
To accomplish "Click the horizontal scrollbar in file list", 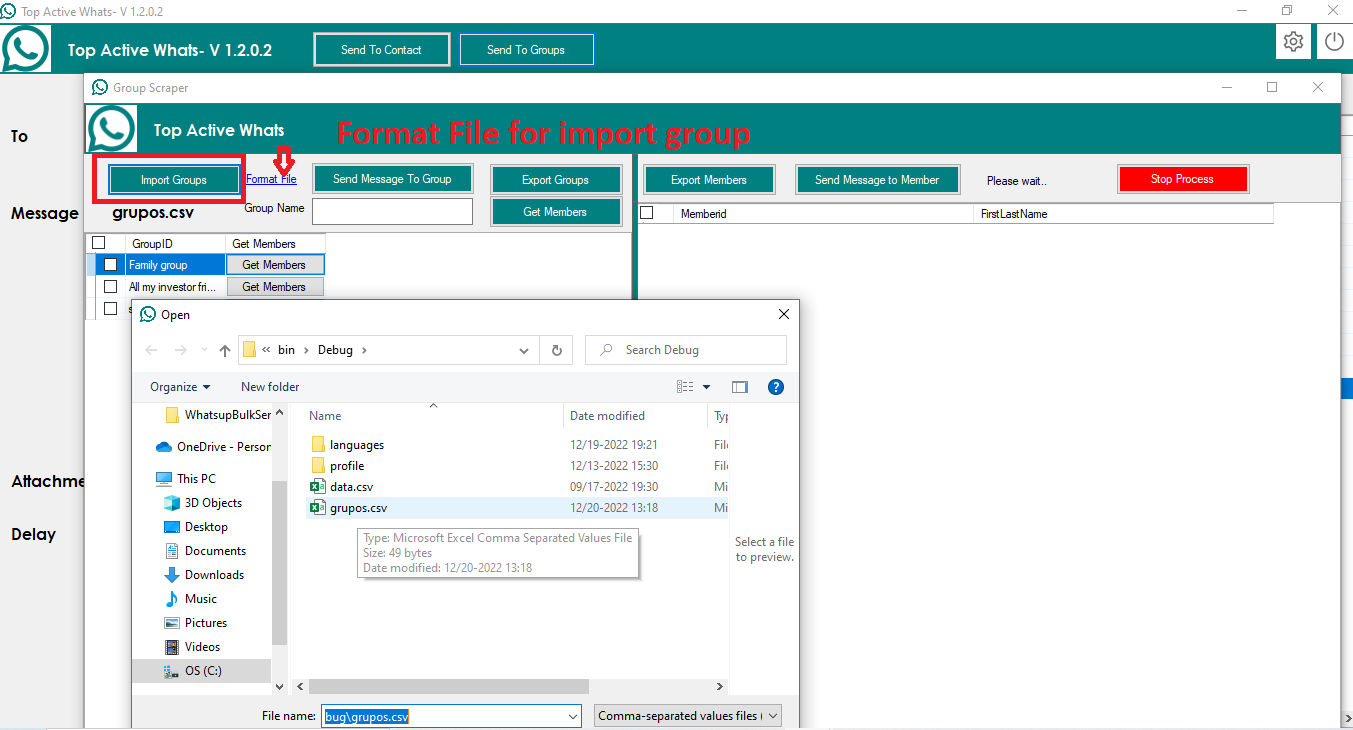I will click(x=448, y=687).
